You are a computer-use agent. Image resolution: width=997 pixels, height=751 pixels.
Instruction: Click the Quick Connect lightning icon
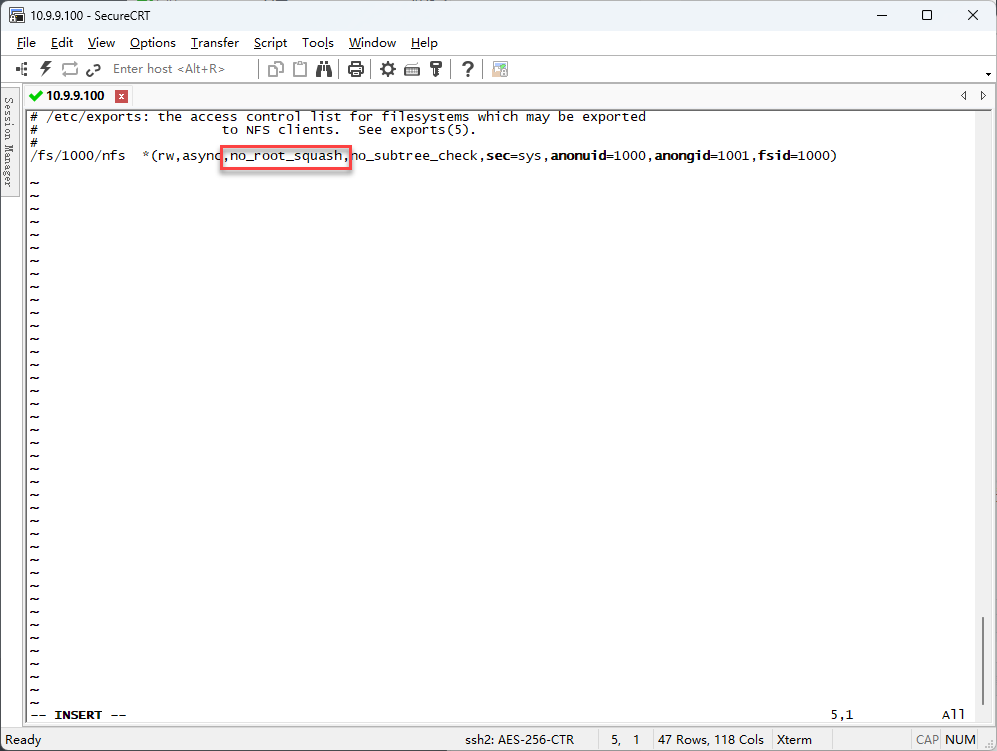tap(46, 69)
